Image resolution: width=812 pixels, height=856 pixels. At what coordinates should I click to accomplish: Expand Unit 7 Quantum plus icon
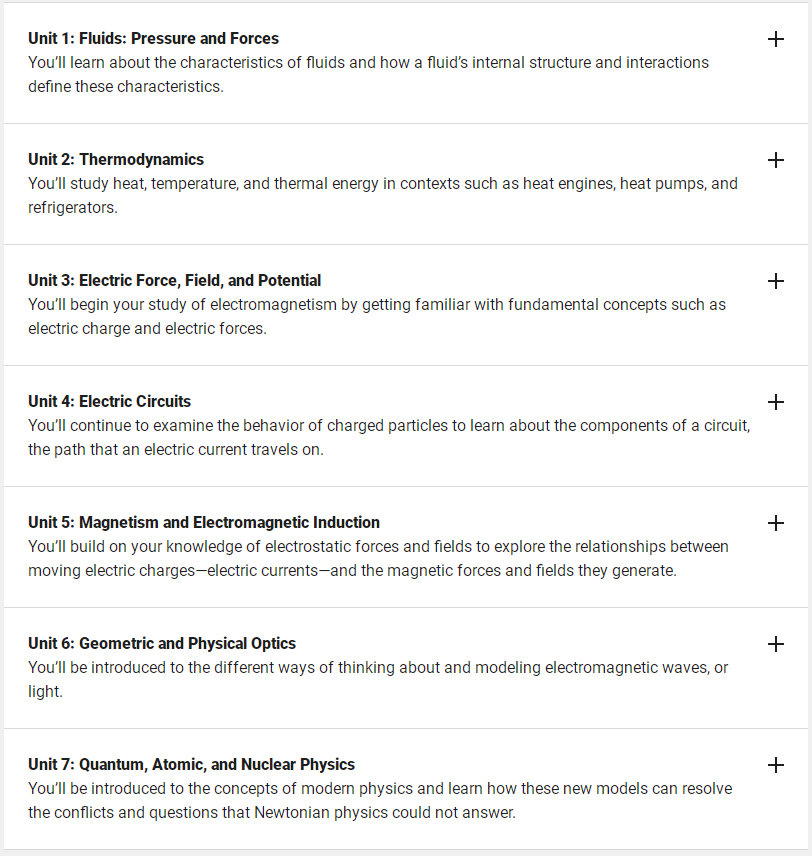tap(775, 765)
